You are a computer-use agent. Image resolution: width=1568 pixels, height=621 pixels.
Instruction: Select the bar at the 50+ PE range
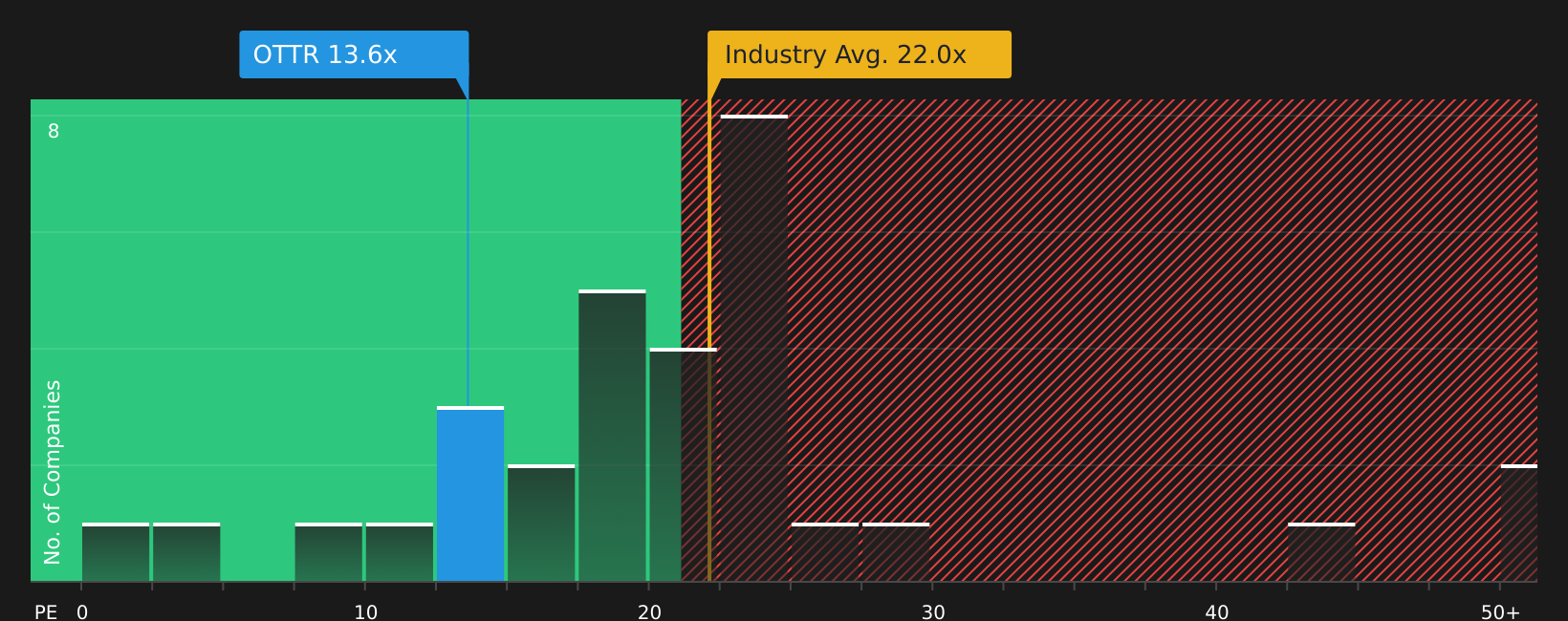pos(1519,523)
